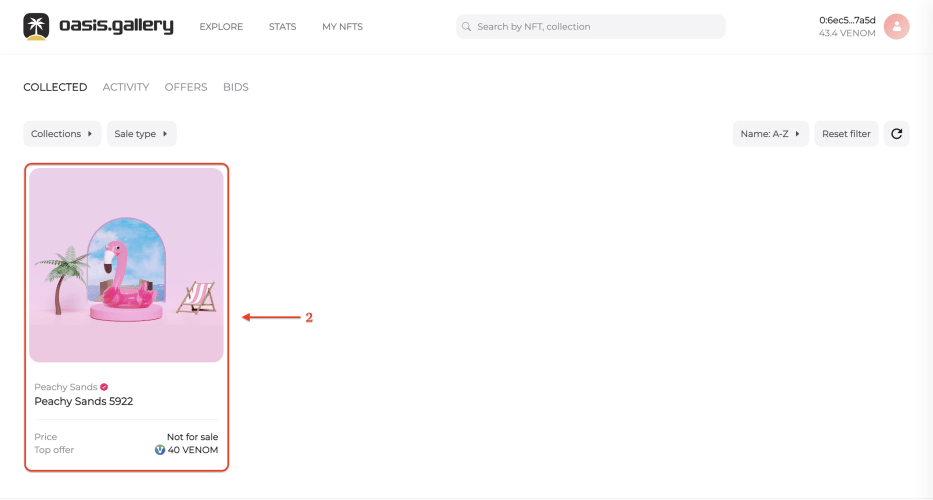Click the 40 VENOM top offer value

pyautogui.click(x=193, y=450)
